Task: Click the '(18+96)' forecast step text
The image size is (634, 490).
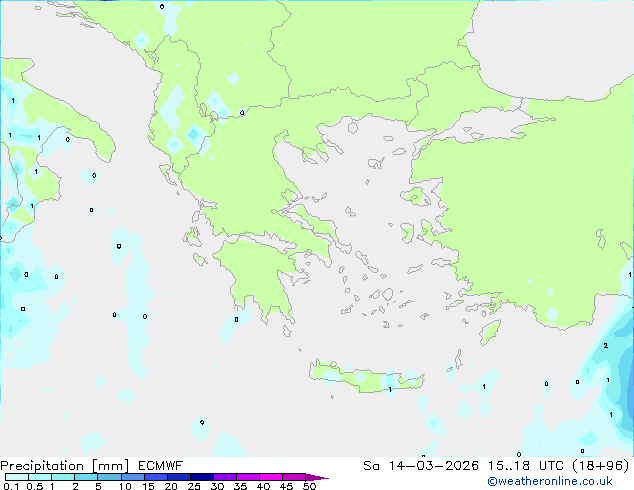Action: (601, 466)
